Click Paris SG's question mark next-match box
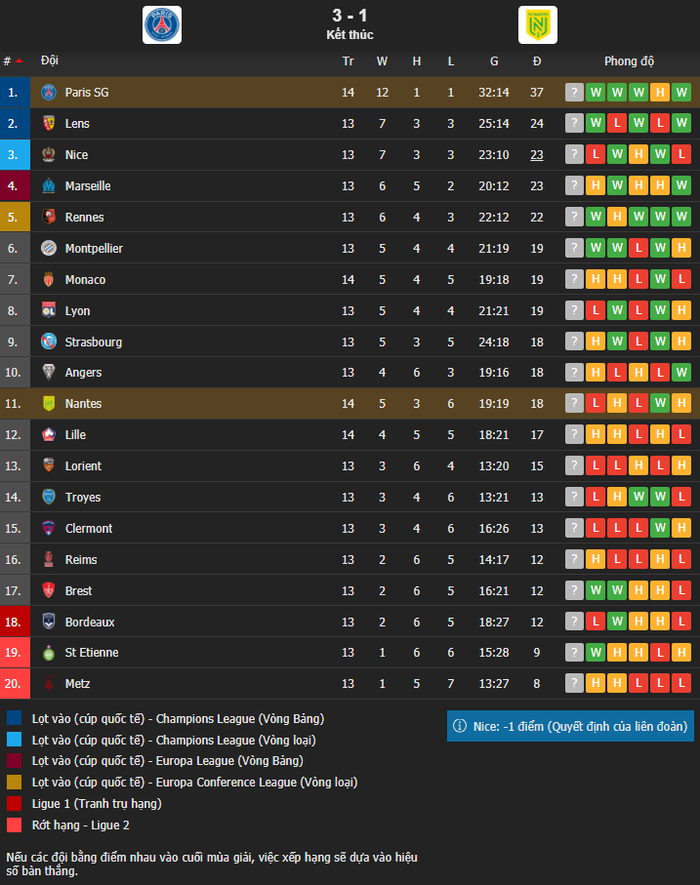The height and width of the screenshot is (885, 700). (574, 92)
